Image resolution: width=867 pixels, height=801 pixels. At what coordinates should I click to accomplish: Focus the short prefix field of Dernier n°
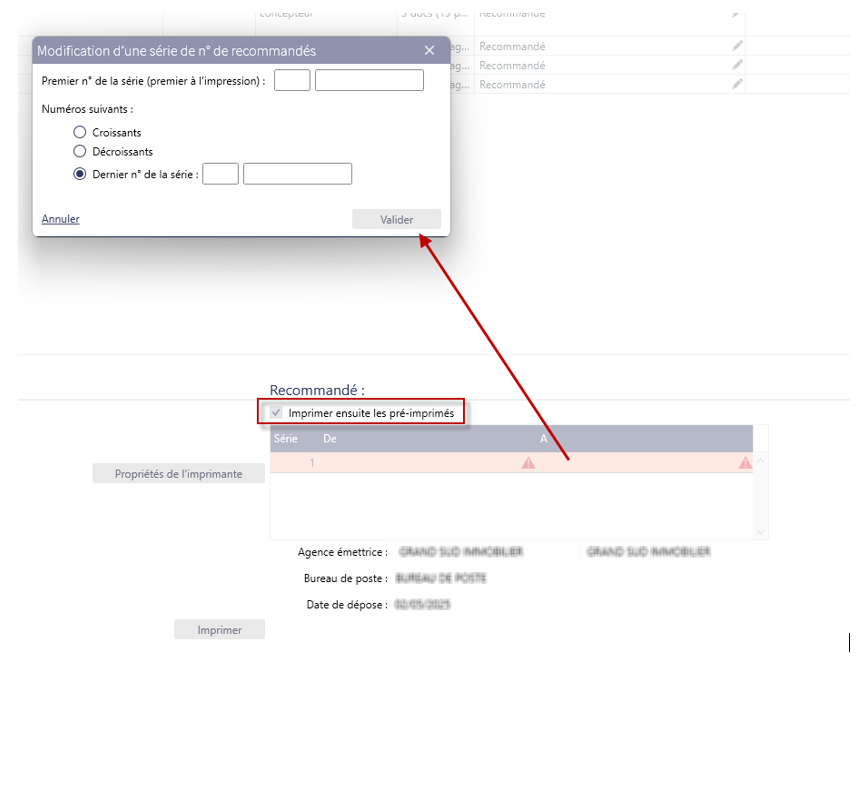point(220,174)
